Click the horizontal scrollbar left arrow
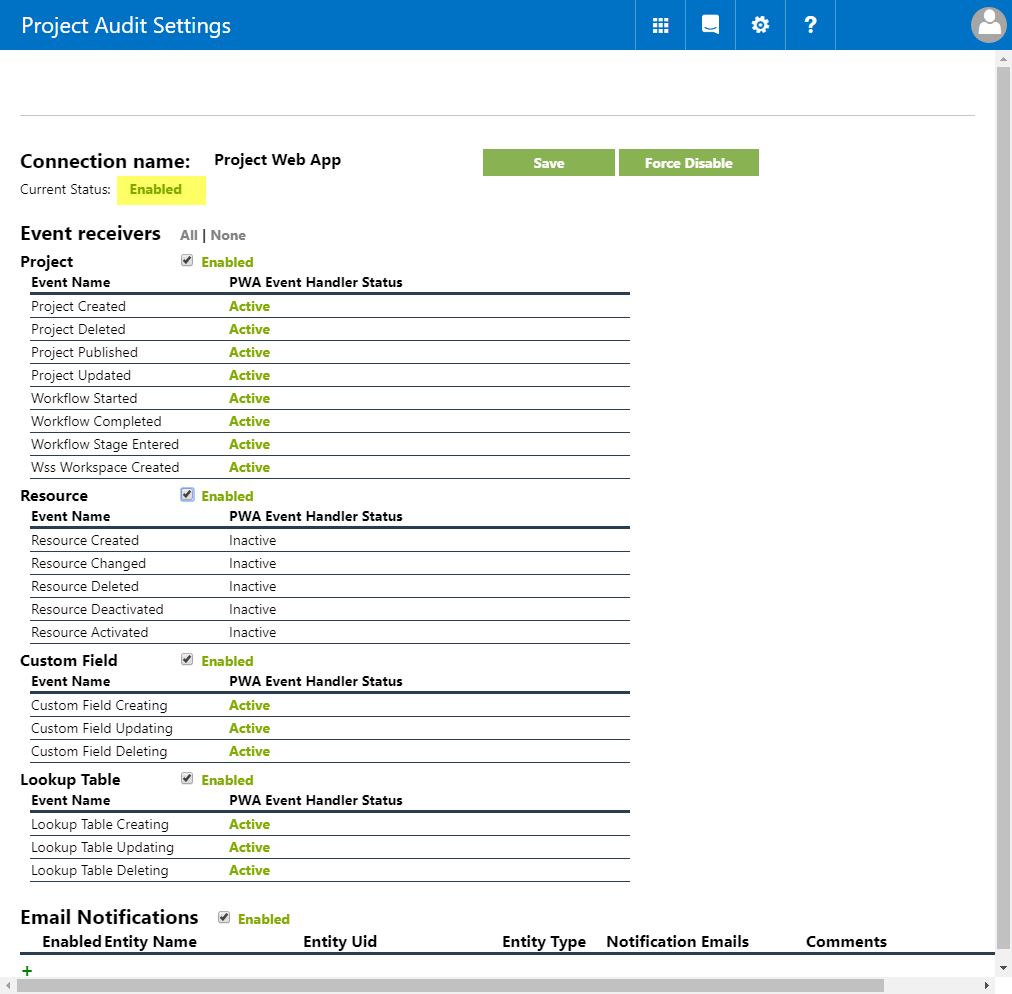This screenshot has height=994, width=1012. click(x=8, y=986)
